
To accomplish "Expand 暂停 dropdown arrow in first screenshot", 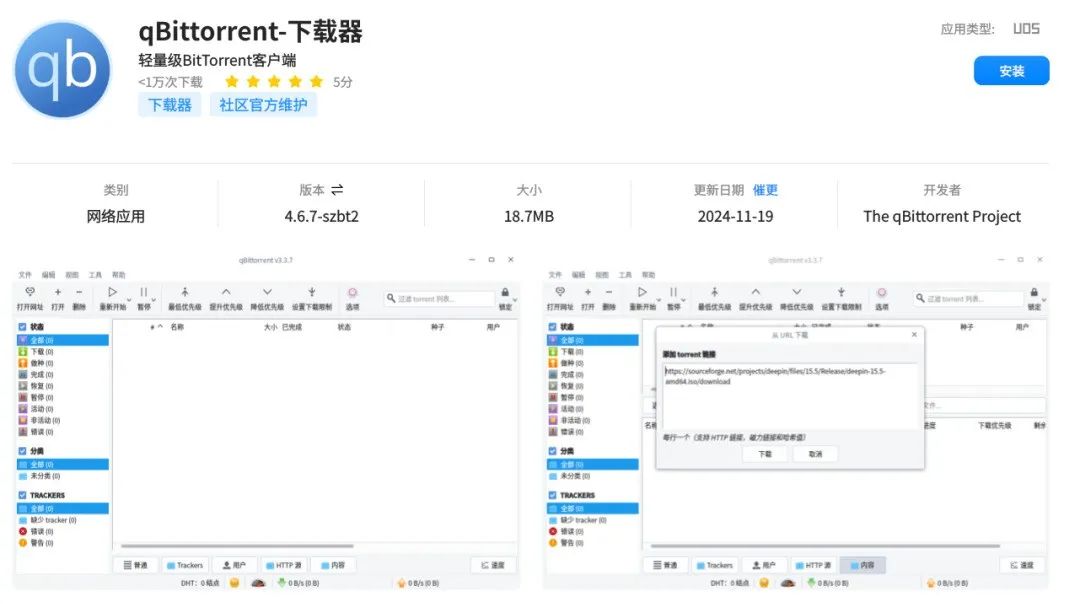I will [154, 300].
